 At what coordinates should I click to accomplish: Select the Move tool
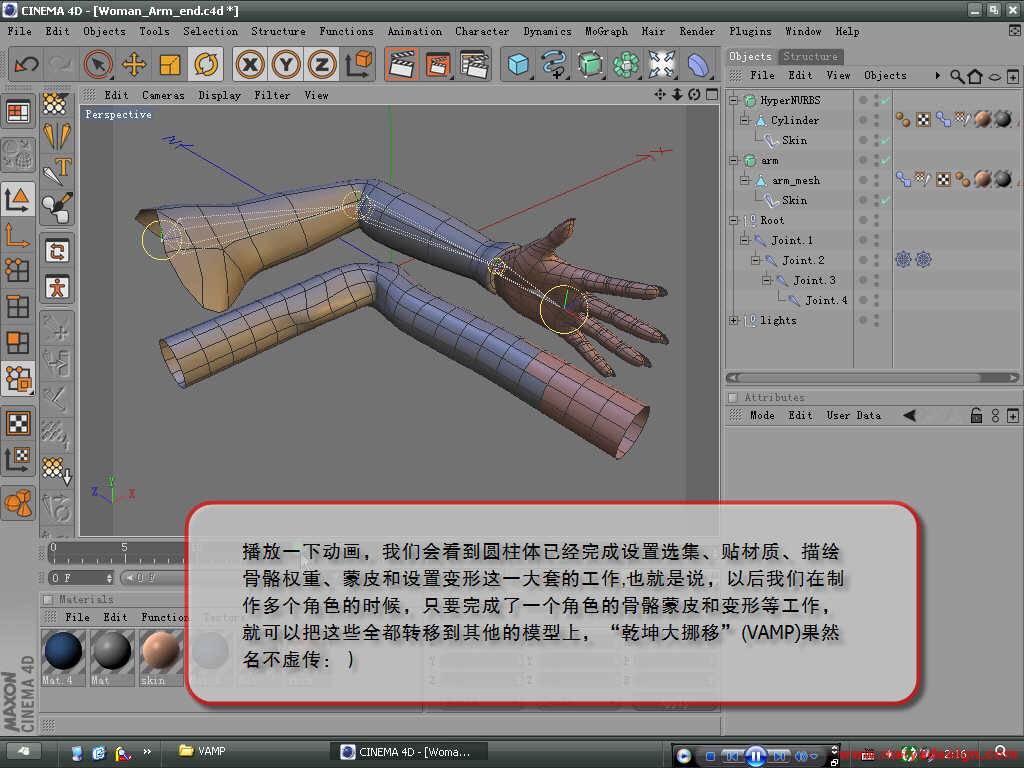click(133, 64)
